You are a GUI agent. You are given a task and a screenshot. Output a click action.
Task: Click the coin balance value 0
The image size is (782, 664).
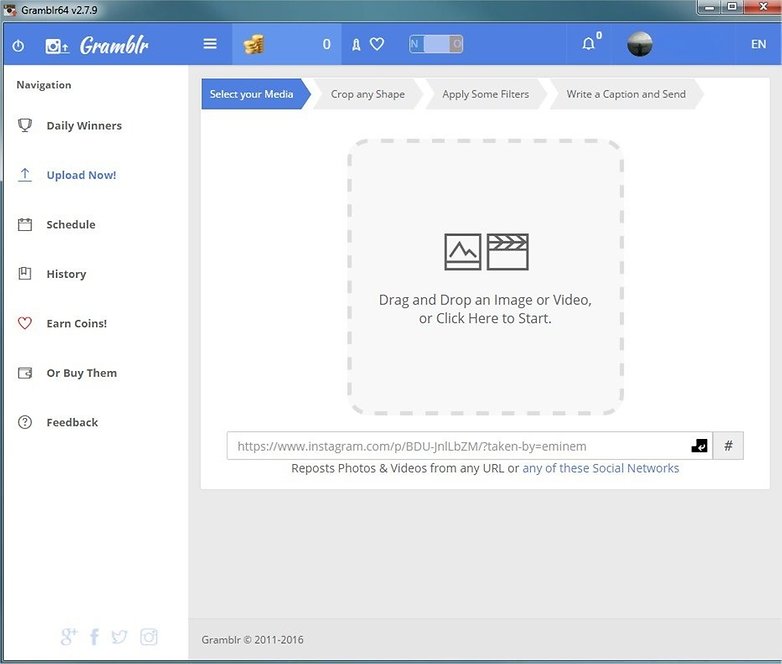click(327, 44)
